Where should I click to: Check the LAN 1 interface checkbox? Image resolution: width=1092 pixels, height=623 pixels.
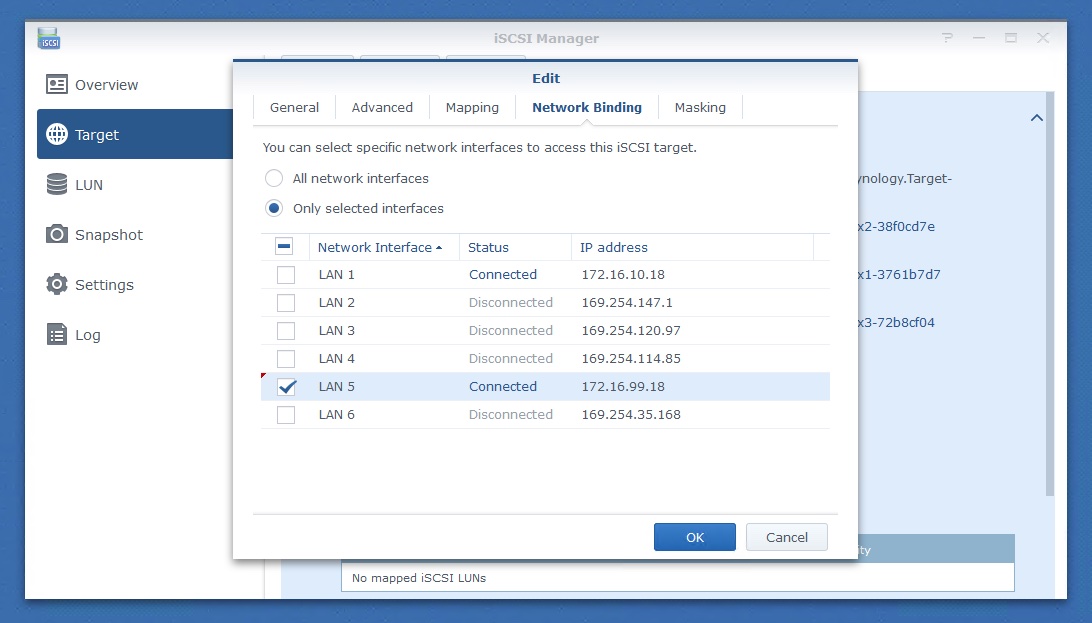286,274
